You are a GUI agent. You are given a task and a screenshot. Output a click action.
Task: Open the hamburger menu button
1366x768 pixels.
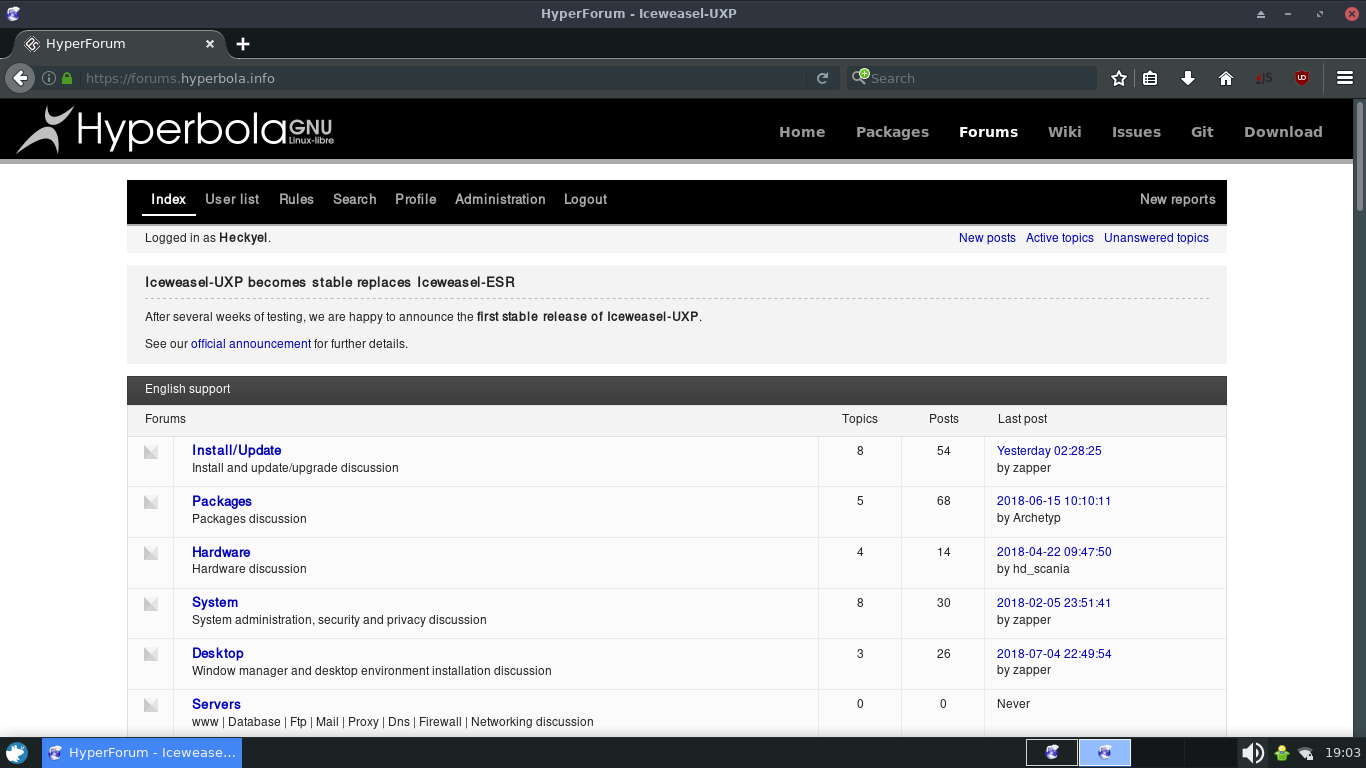(x=1345, y=78)
